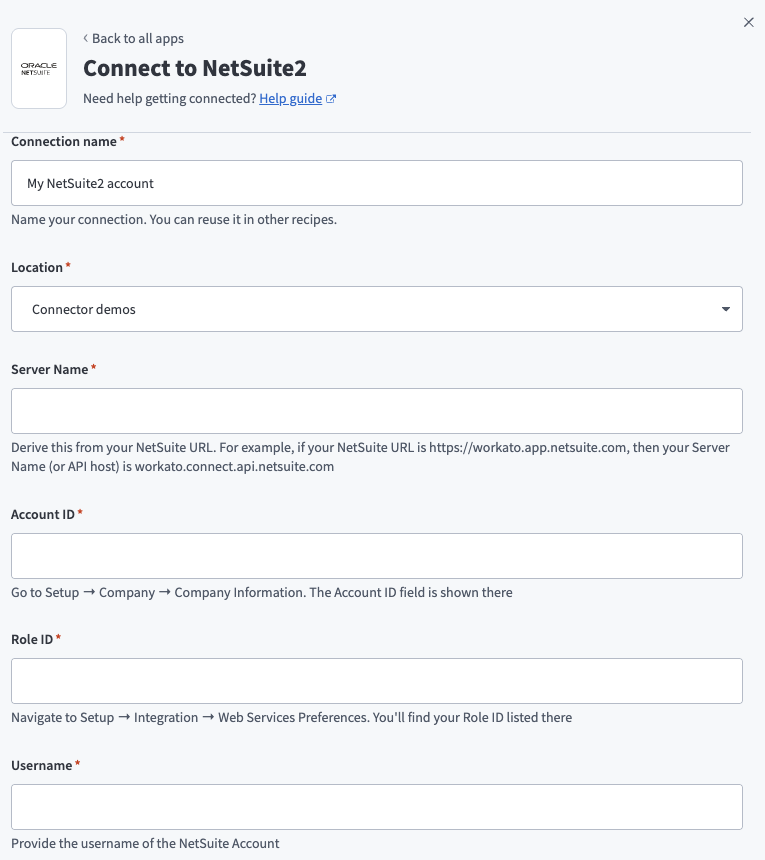Click the back chevron beside Back to all apps

[x=85, y=38]
